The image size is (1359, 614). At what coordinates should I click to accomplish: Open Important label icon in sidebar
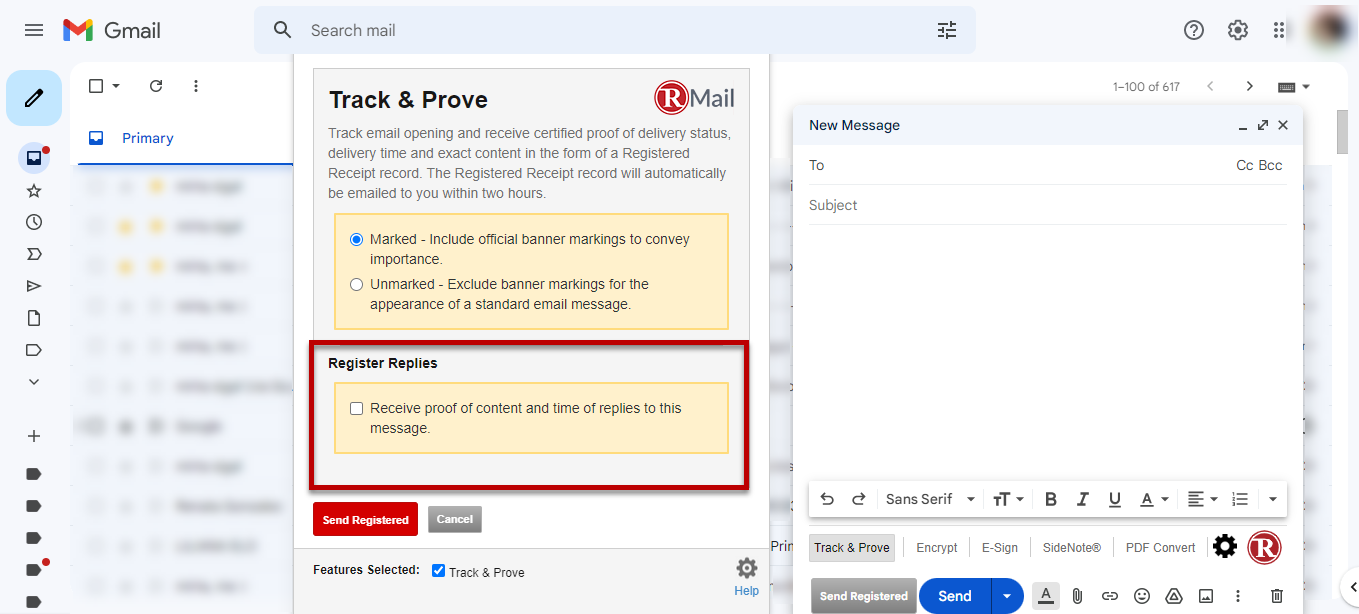click(x=34, y=254)
